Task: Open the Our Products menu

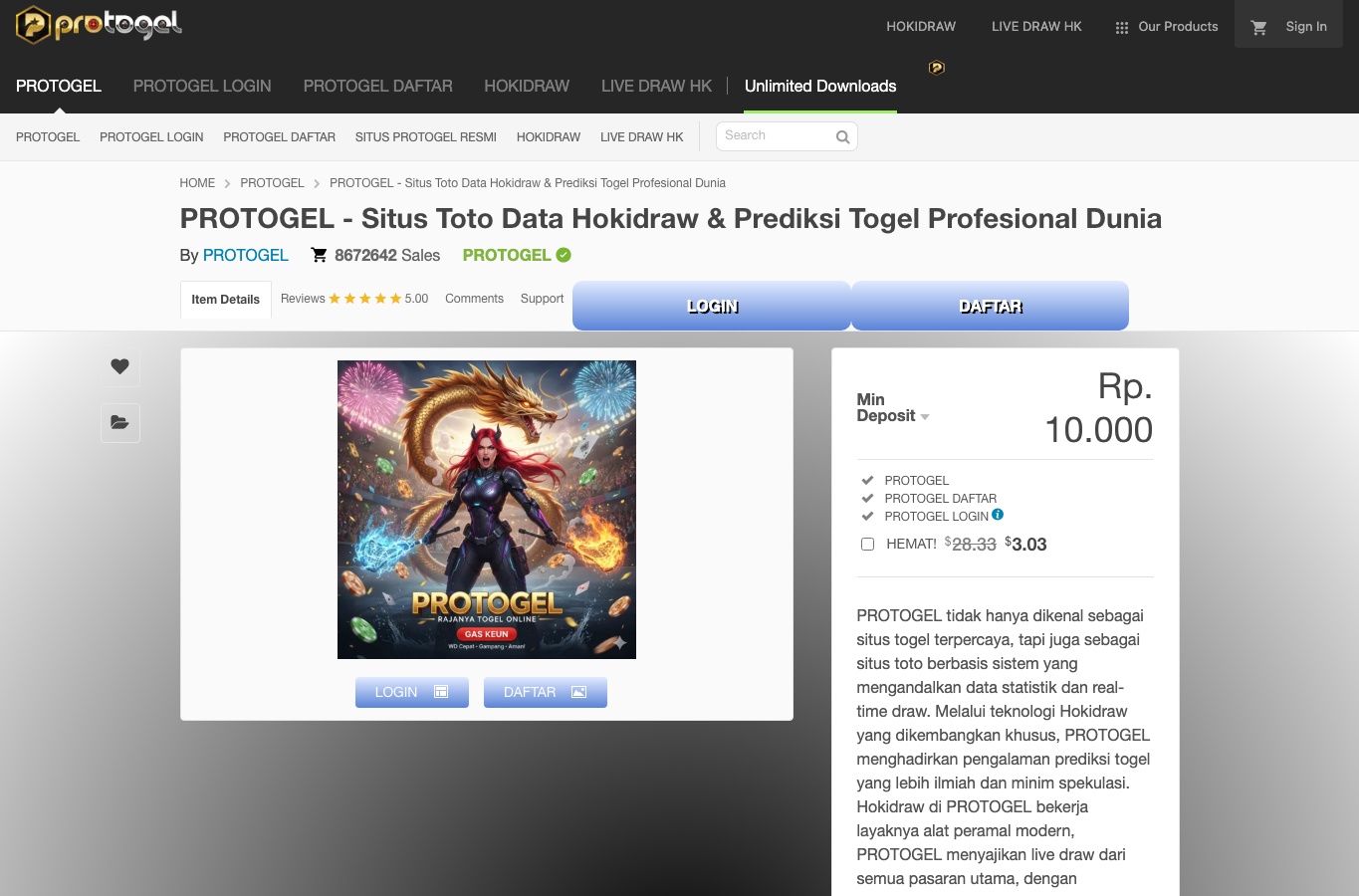Action: click(x=1167, y=27)
